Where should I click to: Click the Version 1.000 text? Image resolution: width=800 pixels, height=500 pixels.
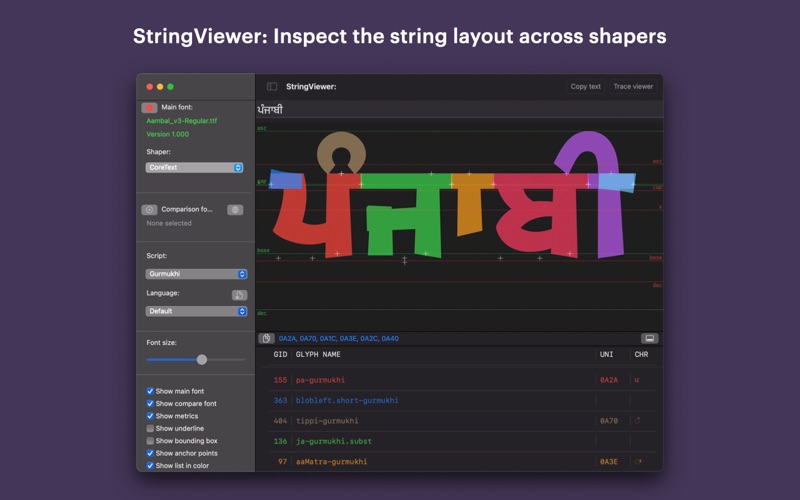click(x=167, y=134)
